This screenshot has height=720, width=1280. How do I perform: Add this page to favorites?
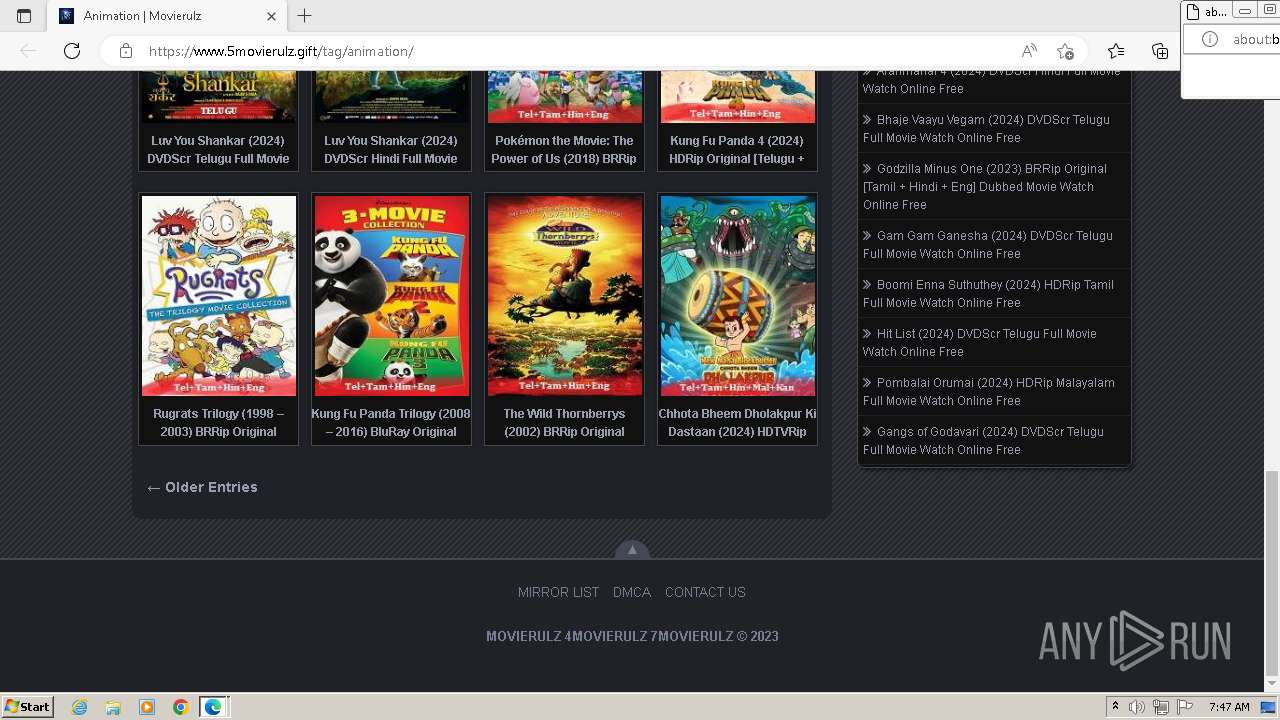point(1066,51)
